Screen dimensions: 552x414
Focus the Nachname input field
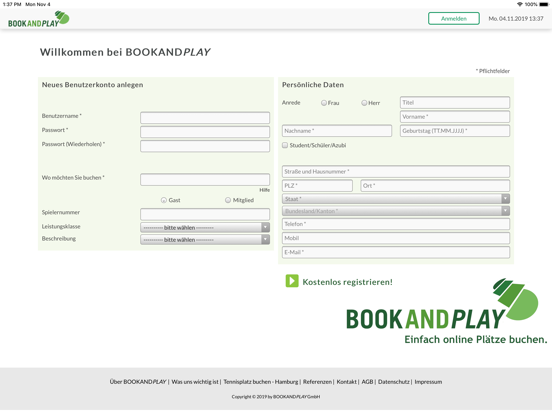337,131
